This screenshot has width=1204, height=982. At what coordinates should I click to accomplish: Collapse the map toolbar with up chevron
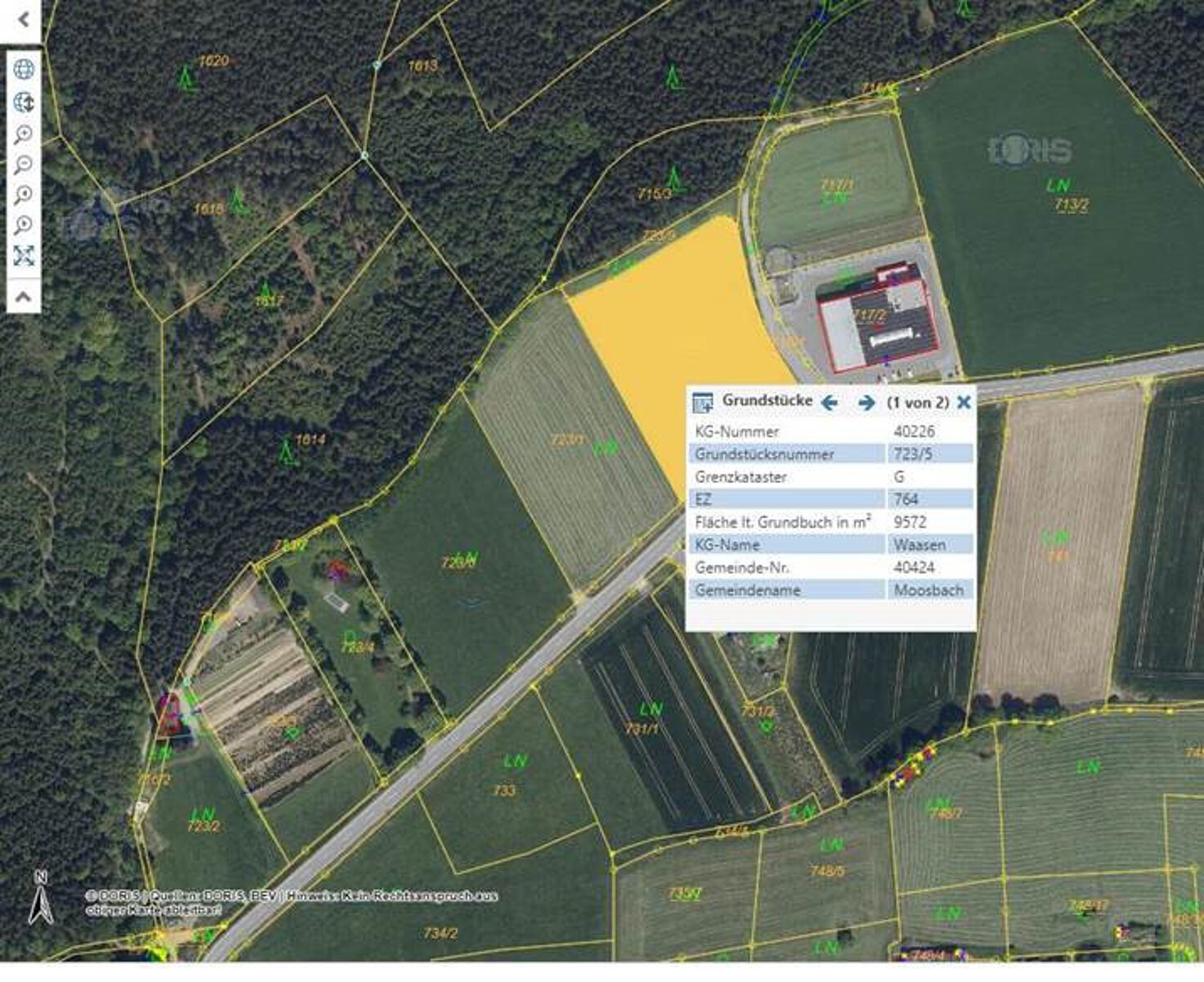click(24, 296)
